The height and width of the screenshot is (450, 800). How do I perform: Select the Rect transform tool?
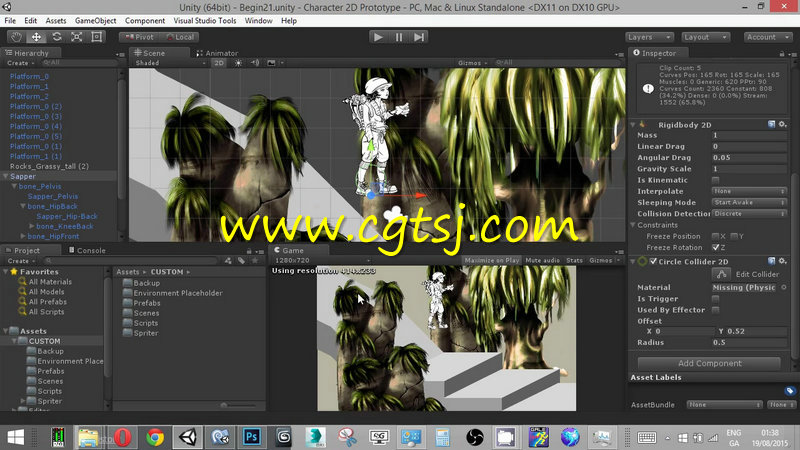pos(96,37)
